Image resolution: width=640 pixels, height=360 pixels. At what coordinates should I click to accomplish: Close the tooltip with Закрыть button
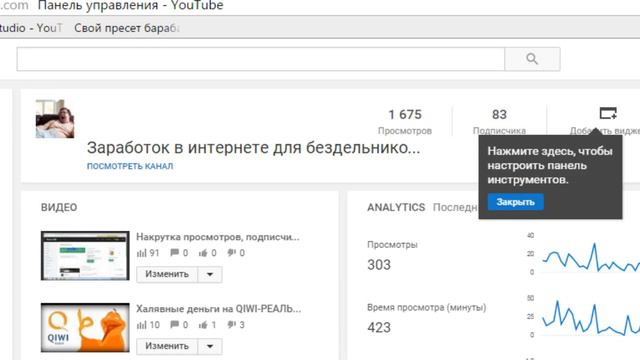click(516, 202)
